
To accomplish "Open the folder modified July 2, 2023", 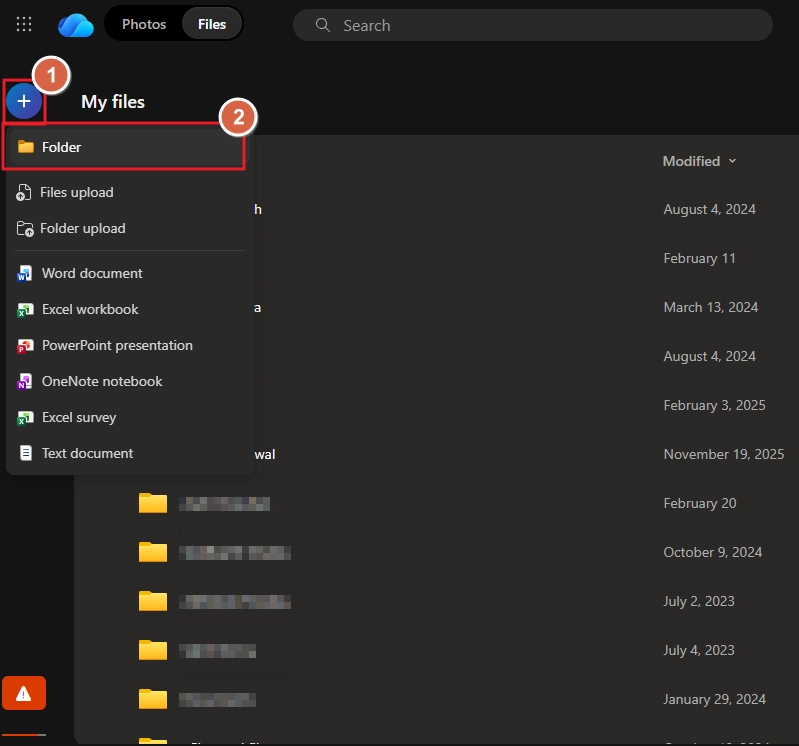I will point(153,601).
